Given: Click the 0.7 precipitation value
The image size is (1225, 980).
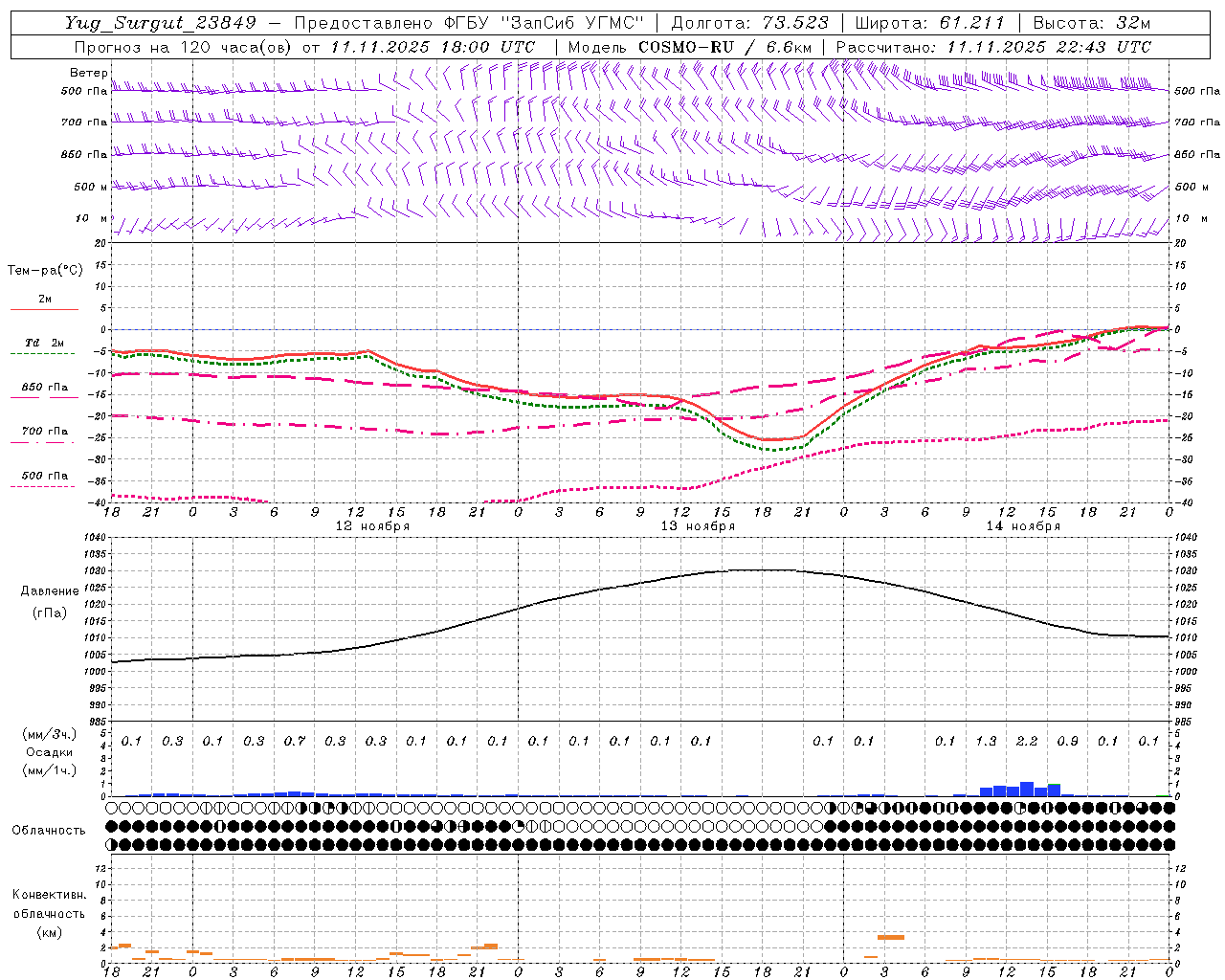Looking at the screenshot, I should (294, 741).
